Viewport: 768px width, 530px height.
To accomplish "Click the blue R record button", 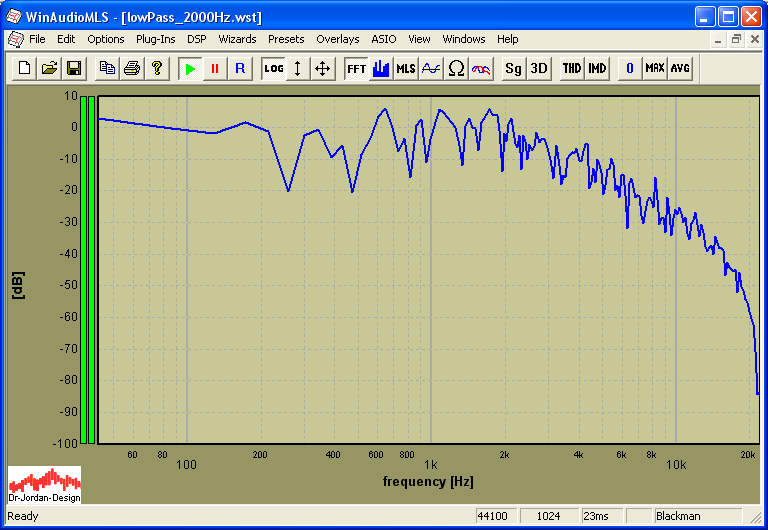I will point(239,68).
